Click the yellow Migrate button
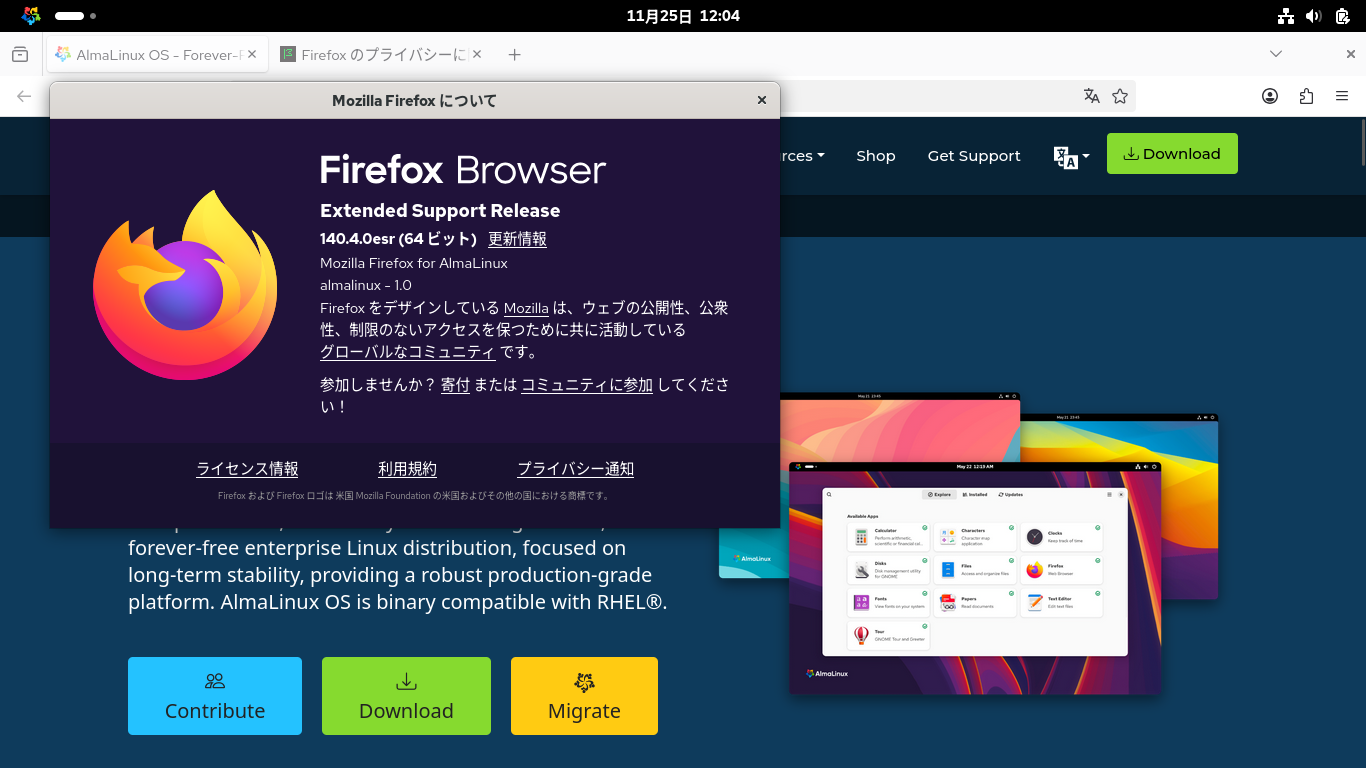 [584, 696]
